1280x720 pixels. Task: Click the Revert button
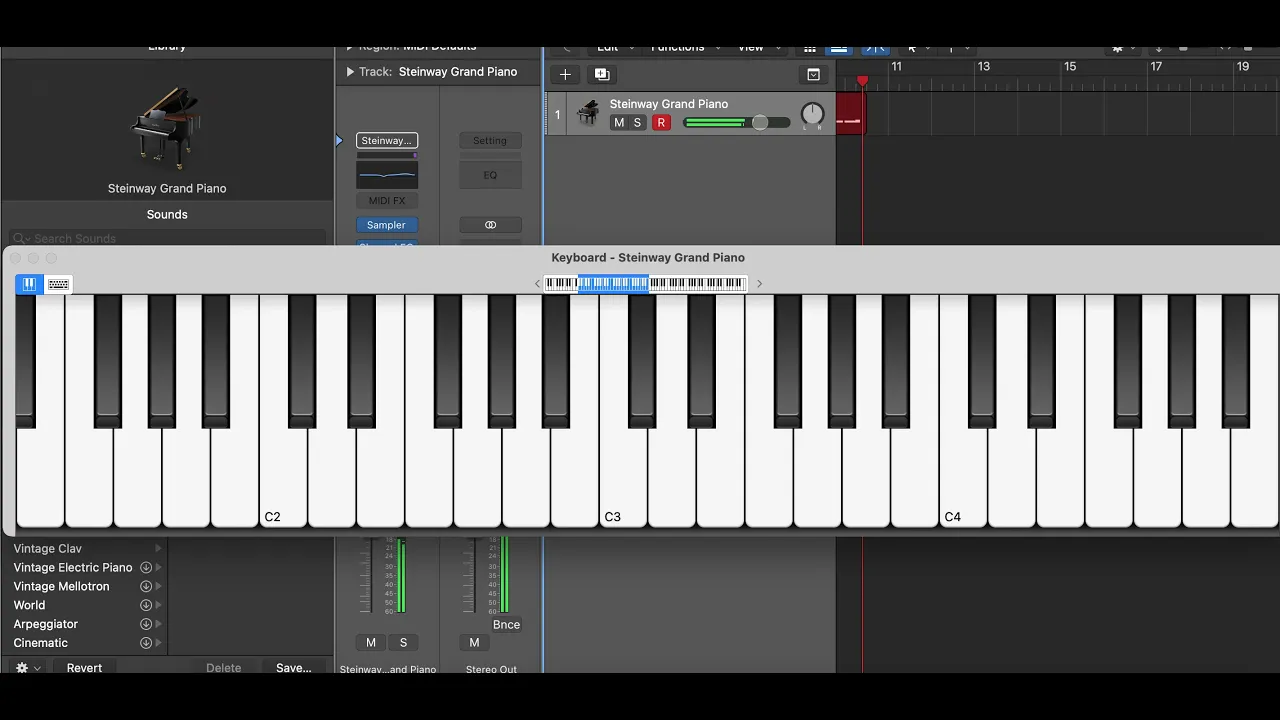point(84,668)
